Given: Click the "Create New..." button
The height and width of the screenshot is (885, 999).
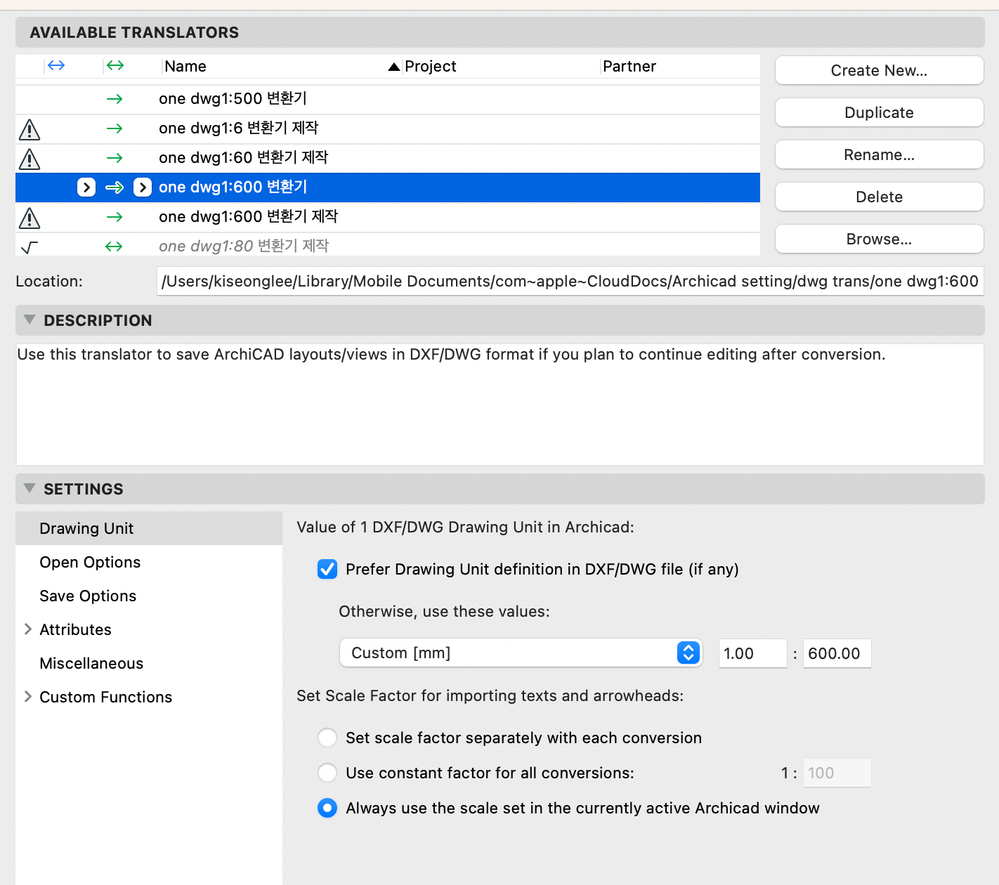Looking at the screenshot, I should pyautogui.click(x=878, y=70).
